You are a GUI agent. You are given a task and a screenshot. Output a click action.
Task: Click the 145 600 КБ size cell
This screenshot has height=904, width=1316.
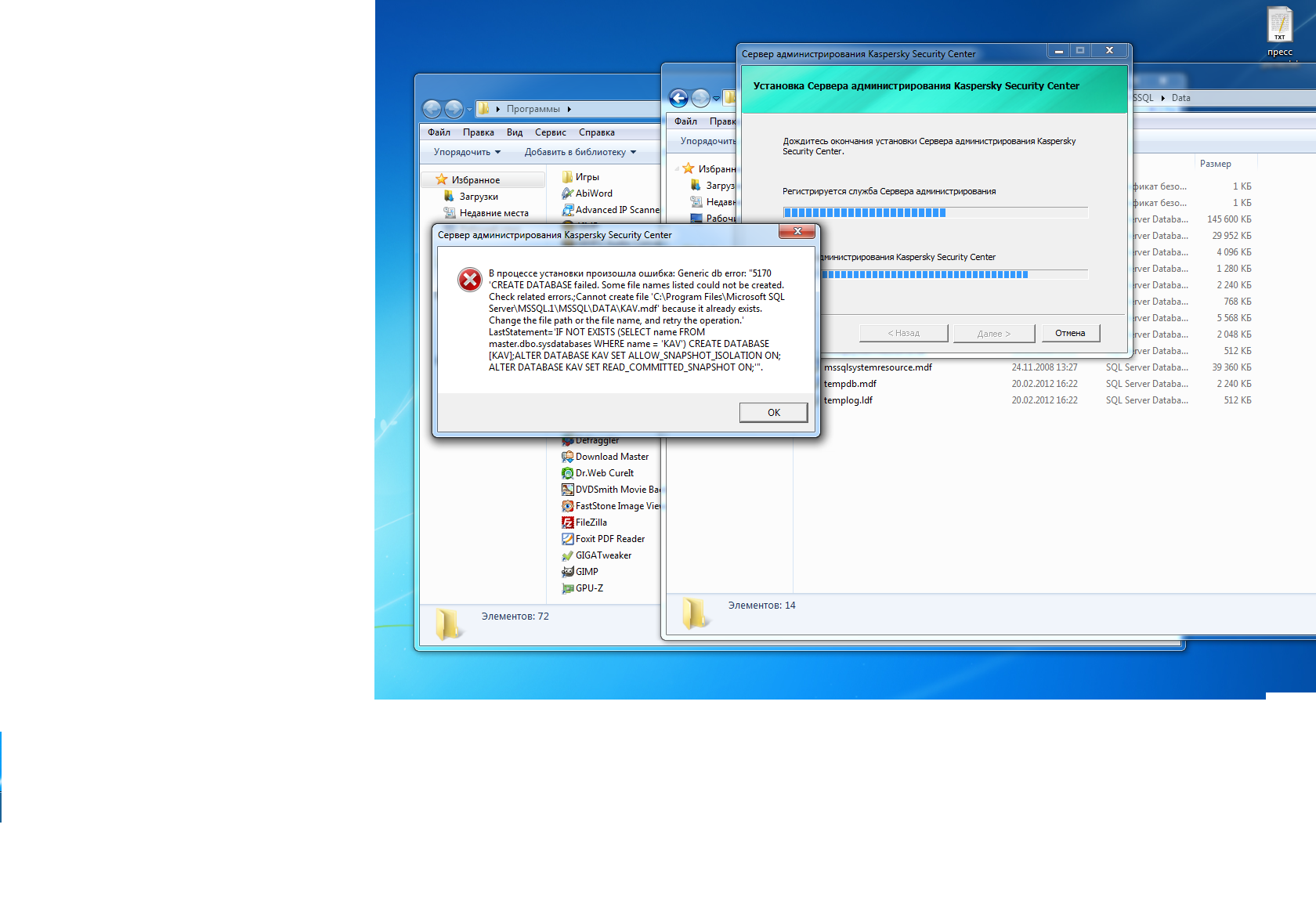pyautogui.click(x=1229, y=219)
